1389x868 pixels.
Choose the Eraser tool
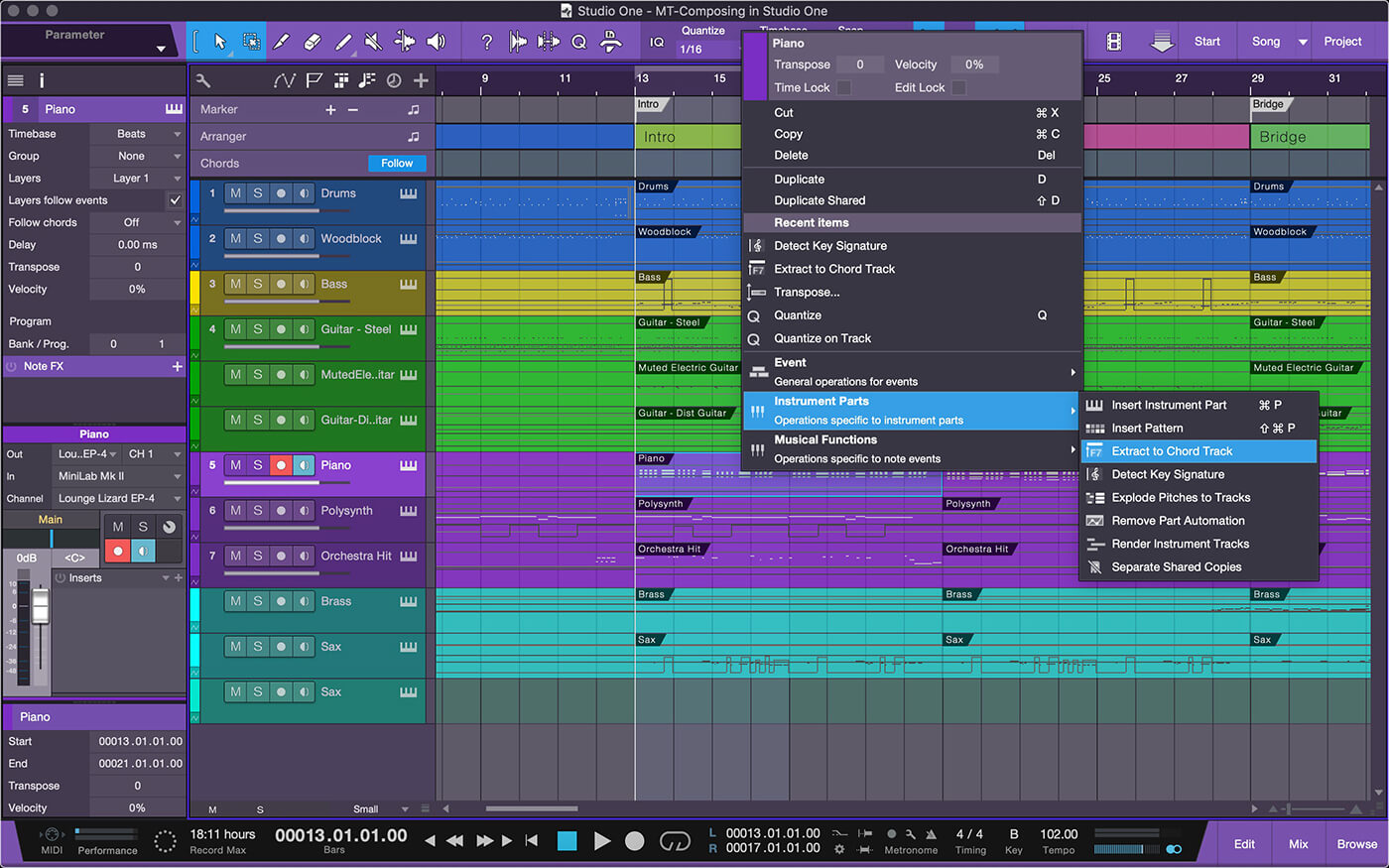tap(312, 42)
